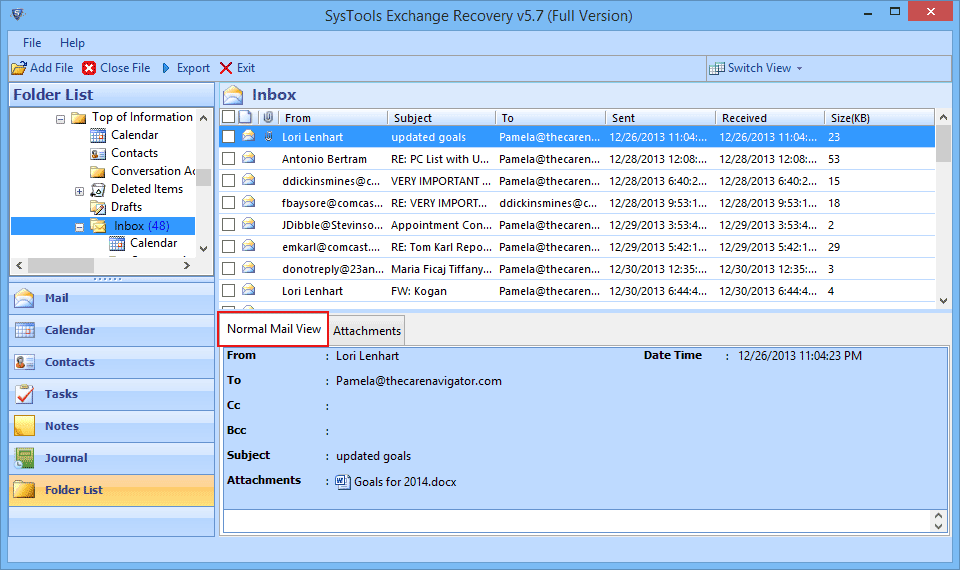Viewport: 960px width, 570px height.
Task: Click the Add File toolbar icon
Action: coord(19,68)
